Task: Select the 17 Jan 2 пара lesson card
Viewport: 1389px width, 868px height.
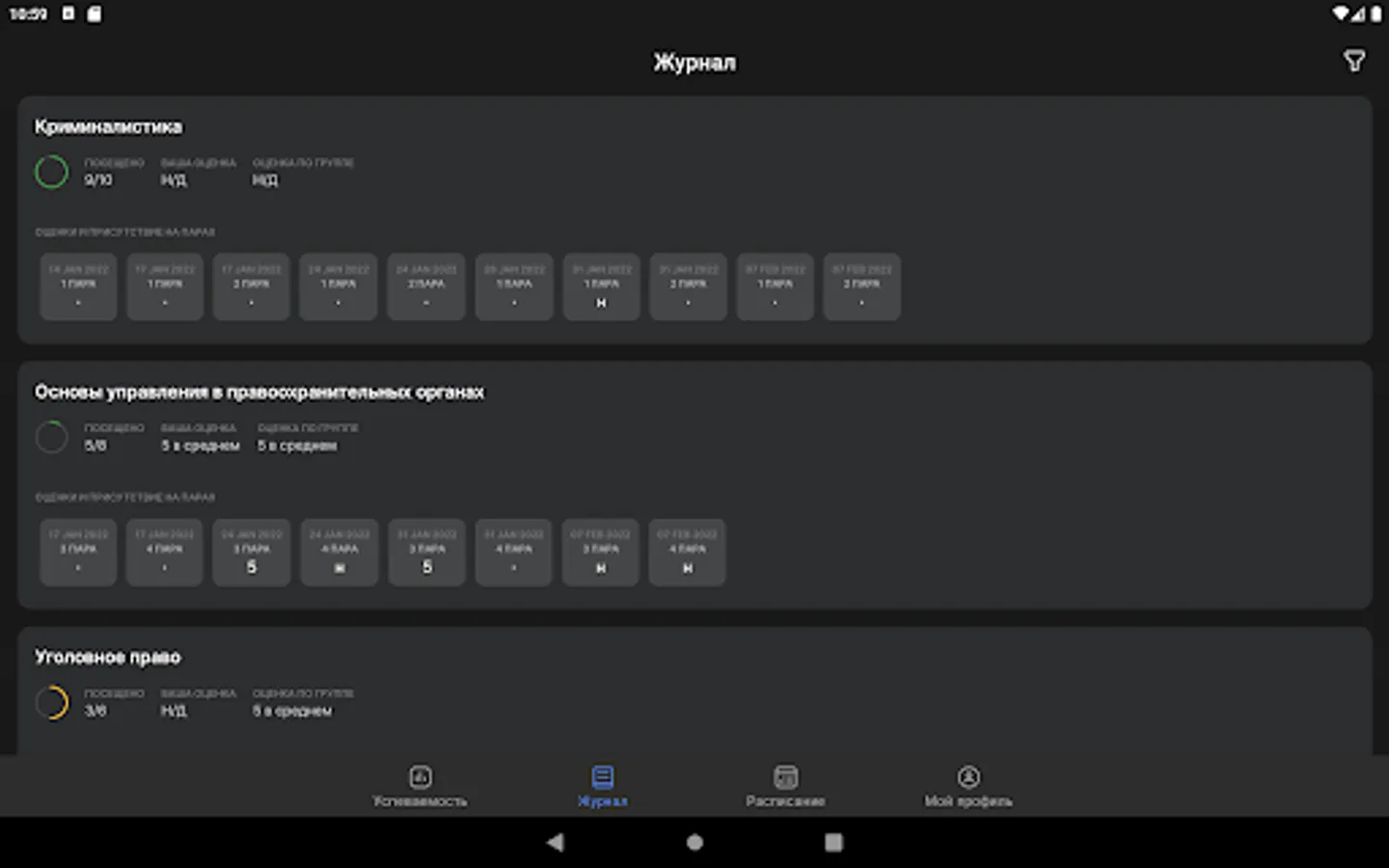Action: (252, 286)
